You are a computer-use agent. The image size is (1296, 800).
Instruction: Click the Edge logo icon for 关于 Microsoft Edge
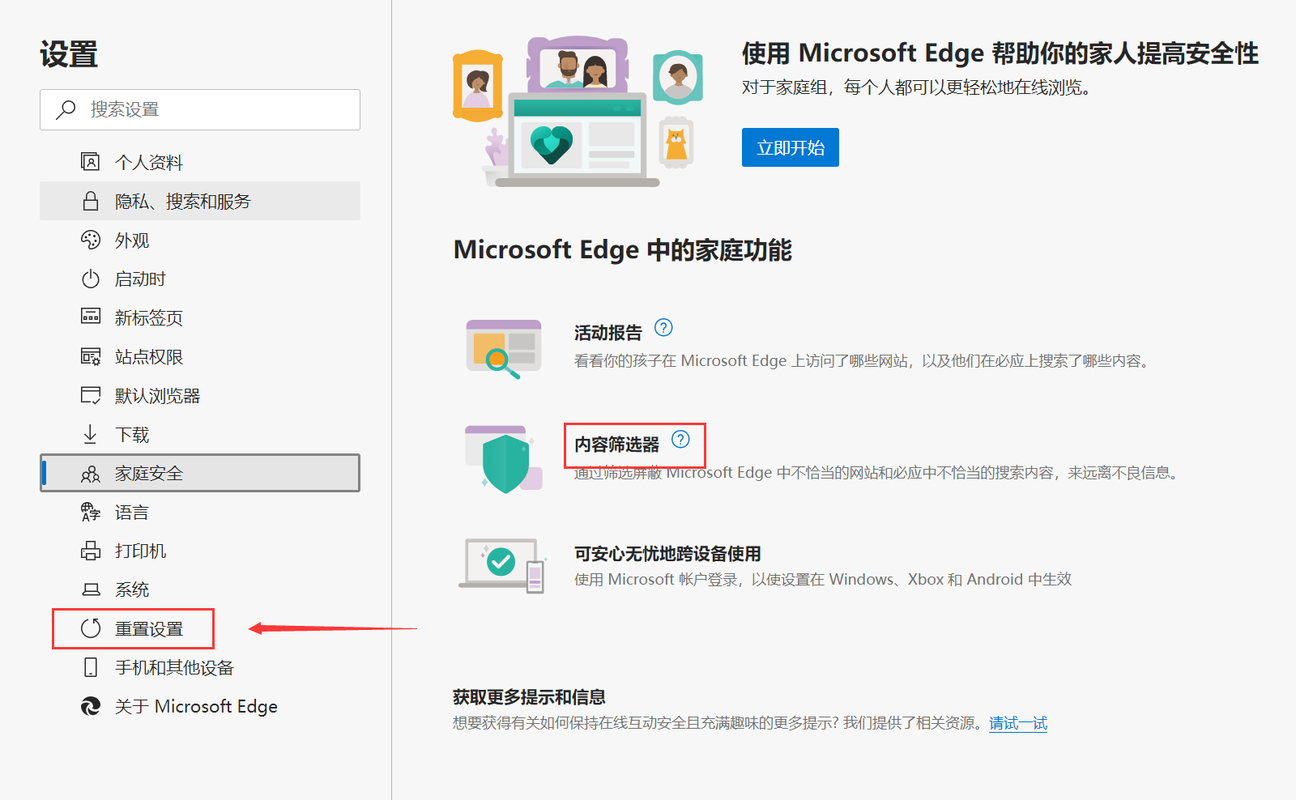[91, 706]
